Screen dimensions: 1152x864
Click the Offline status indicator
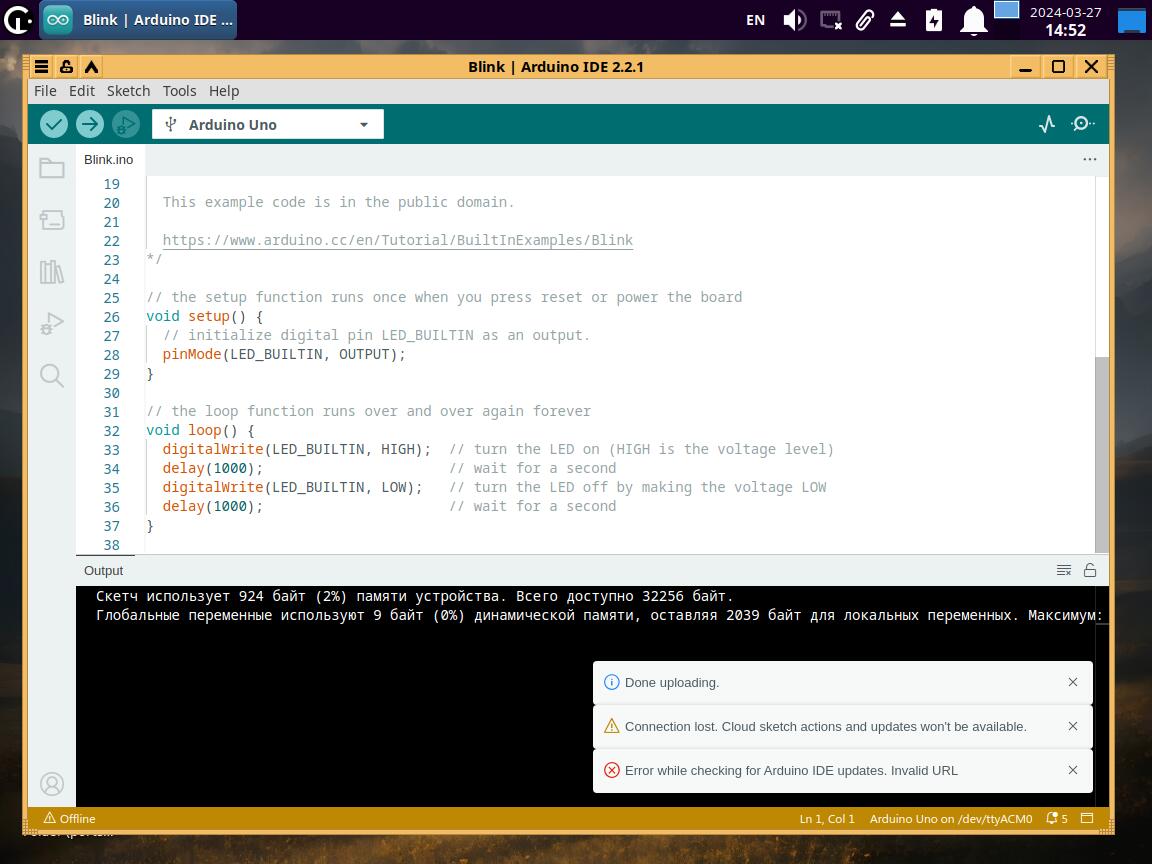tap(69, 818)
